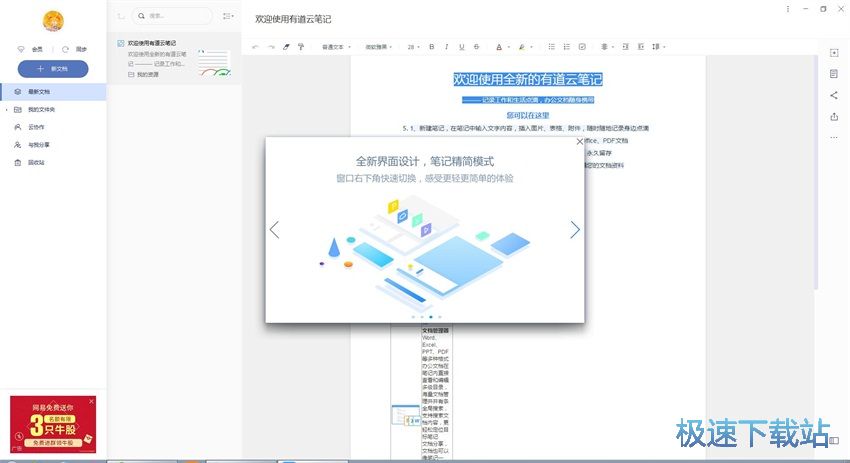This screenshot has height=463, width=850.
Task: Toggle strikethrough formatting
Action: (x=476, y=47)
